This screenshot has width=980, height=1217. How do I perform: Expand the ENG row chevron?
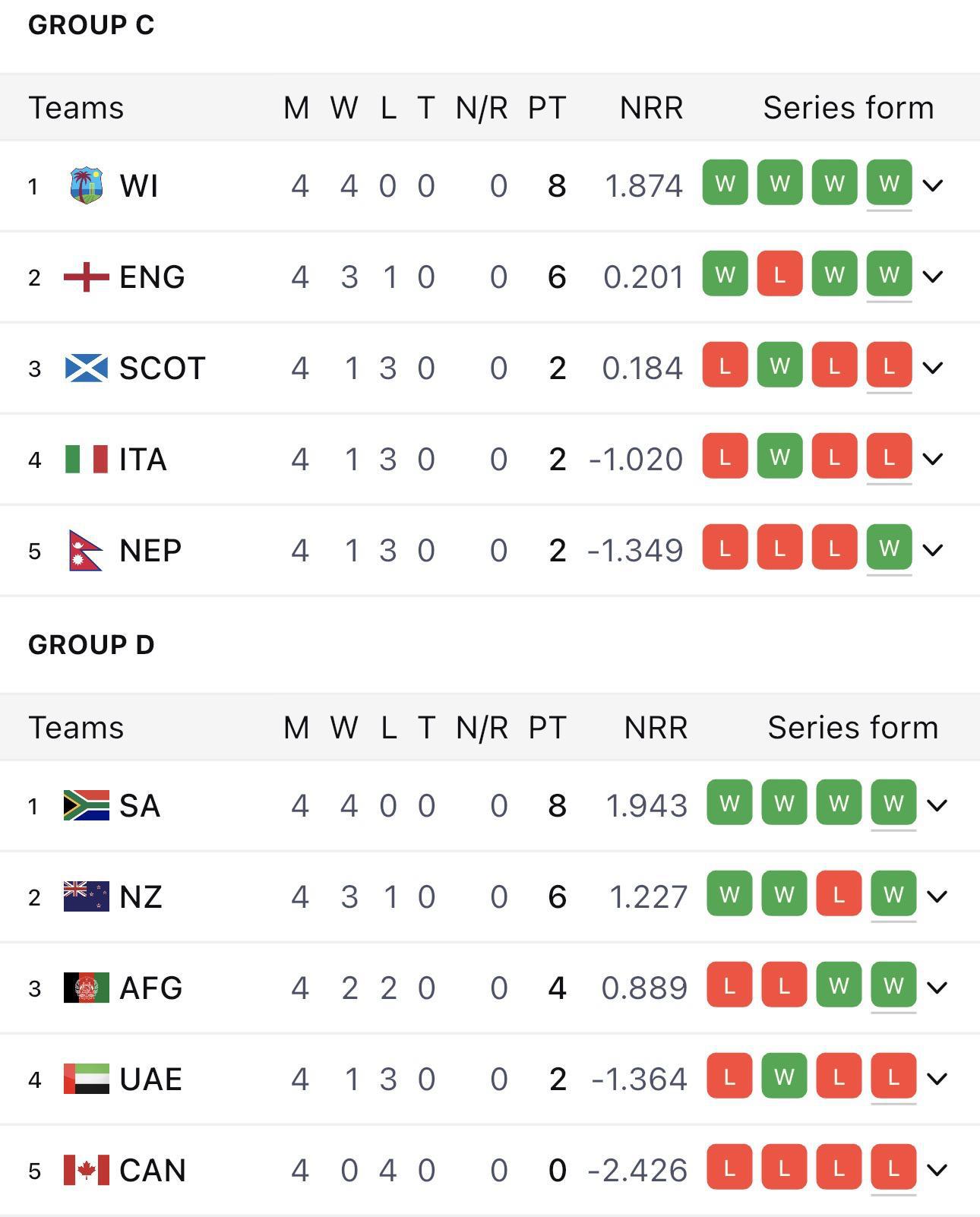click(933, 277)
